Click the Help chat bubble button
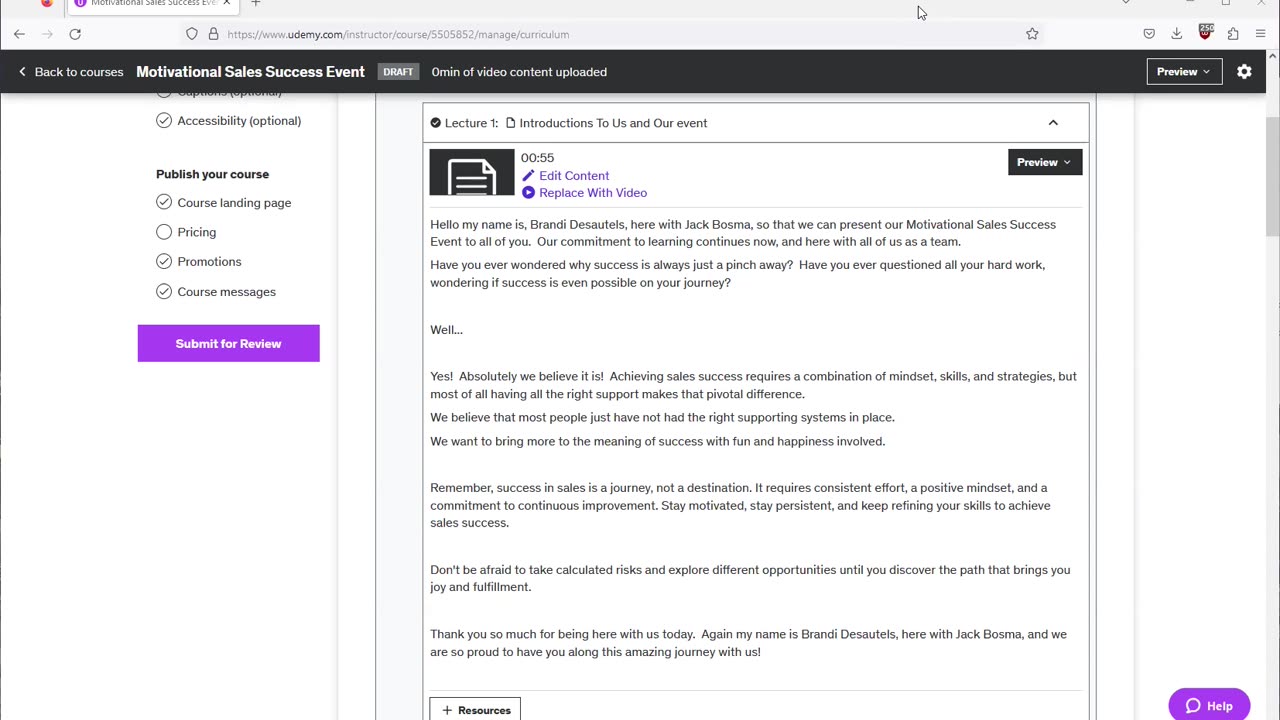 [1209, 705]
